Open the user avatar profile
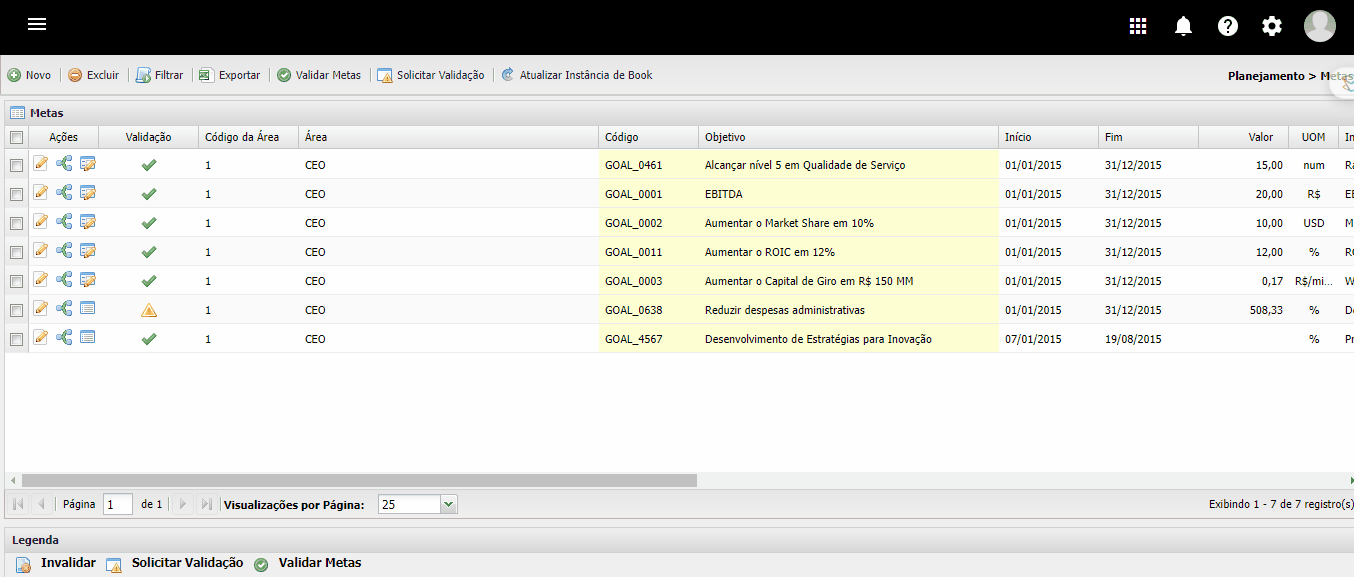This screenshot has width=1354, height=577. pos(1319,26)
